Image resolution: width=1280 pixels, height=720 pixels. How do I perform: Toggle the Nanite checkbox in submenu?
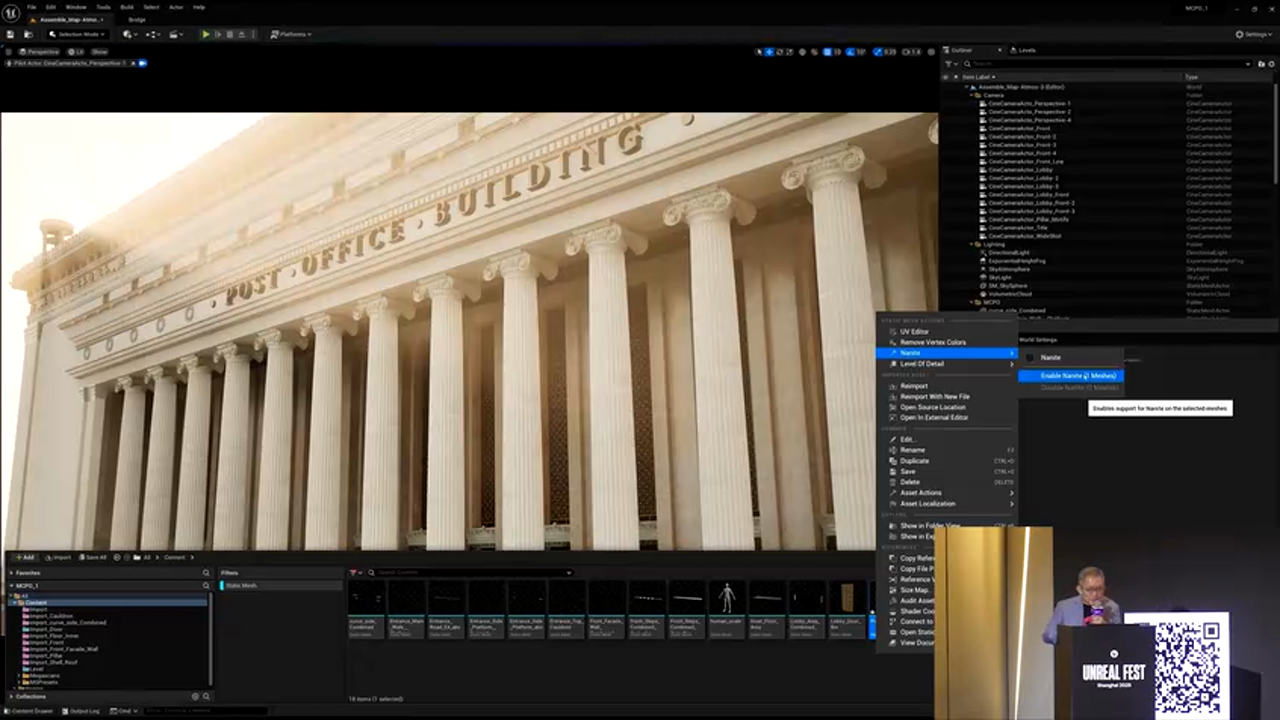click(1031, 357)
